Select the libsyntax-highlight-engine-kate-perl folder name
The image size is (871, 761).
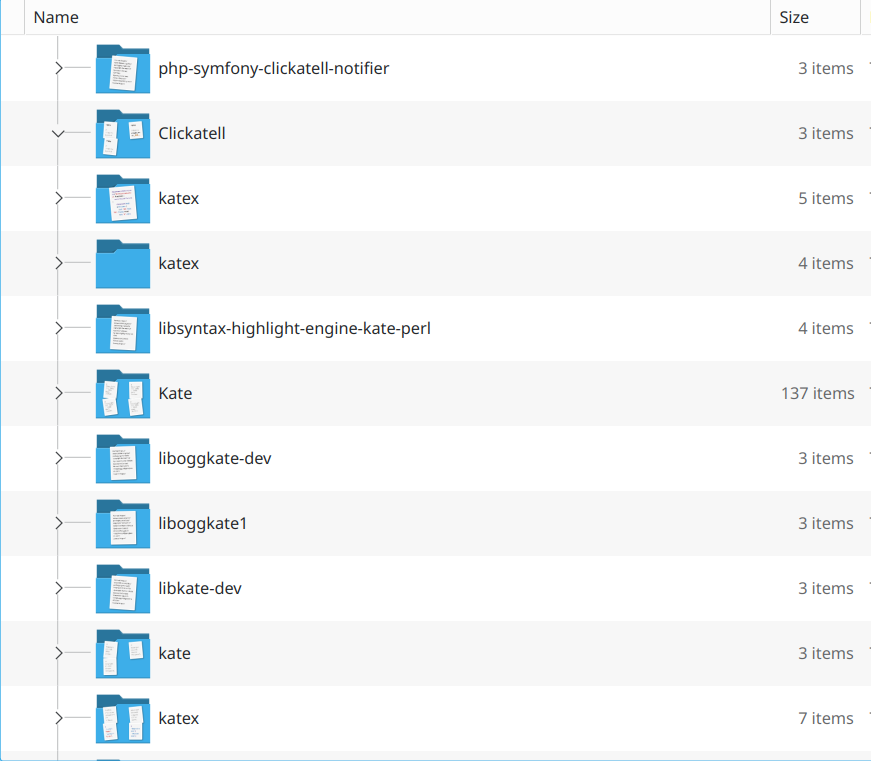294,329
